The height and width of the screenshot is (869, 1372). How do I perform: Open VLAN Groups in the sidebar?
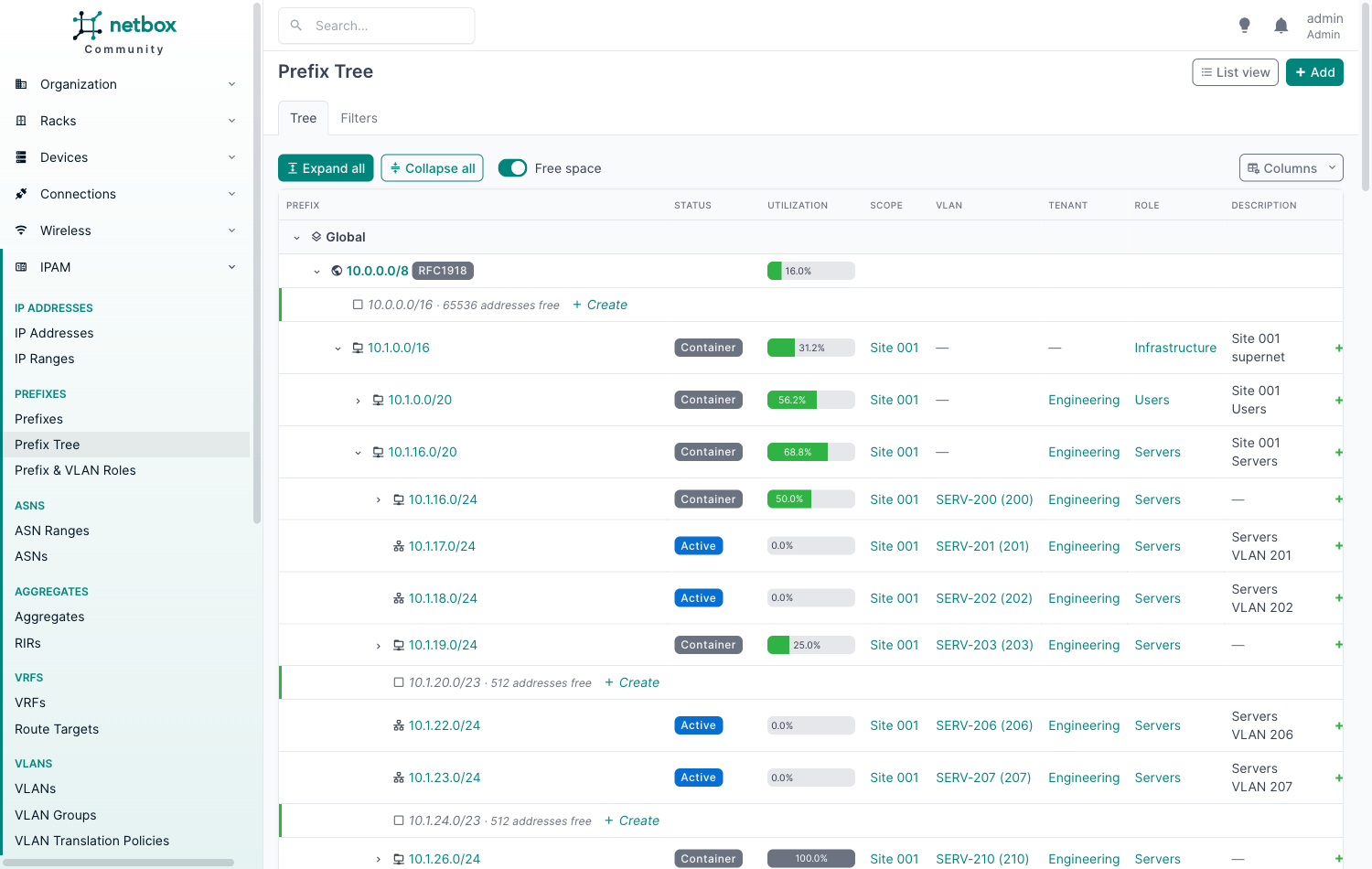click(55, 815)
